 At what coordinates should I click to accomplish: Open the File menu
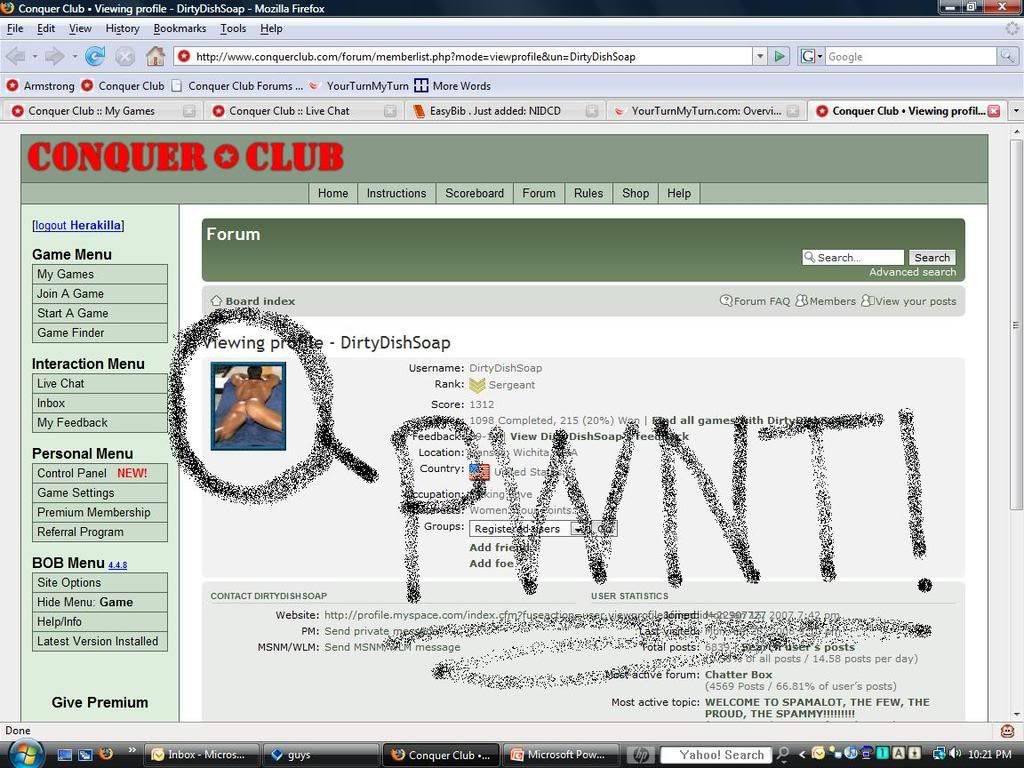tap(14, 29)
